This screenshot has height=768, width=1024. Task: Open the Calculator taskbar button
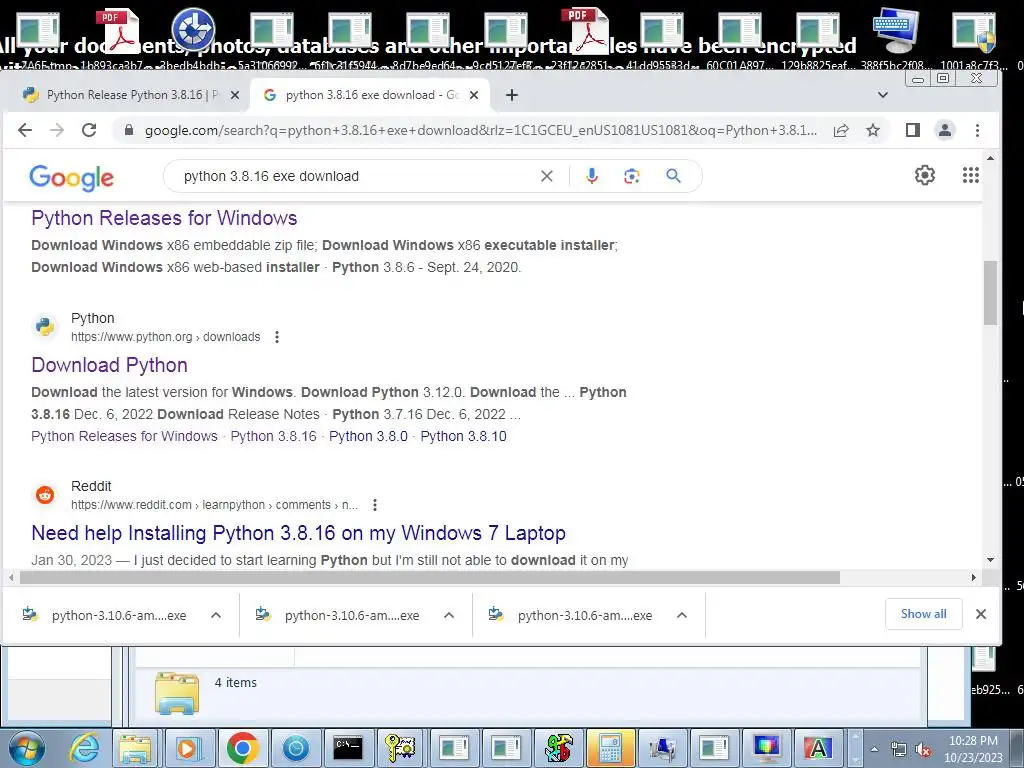(610, 748)
